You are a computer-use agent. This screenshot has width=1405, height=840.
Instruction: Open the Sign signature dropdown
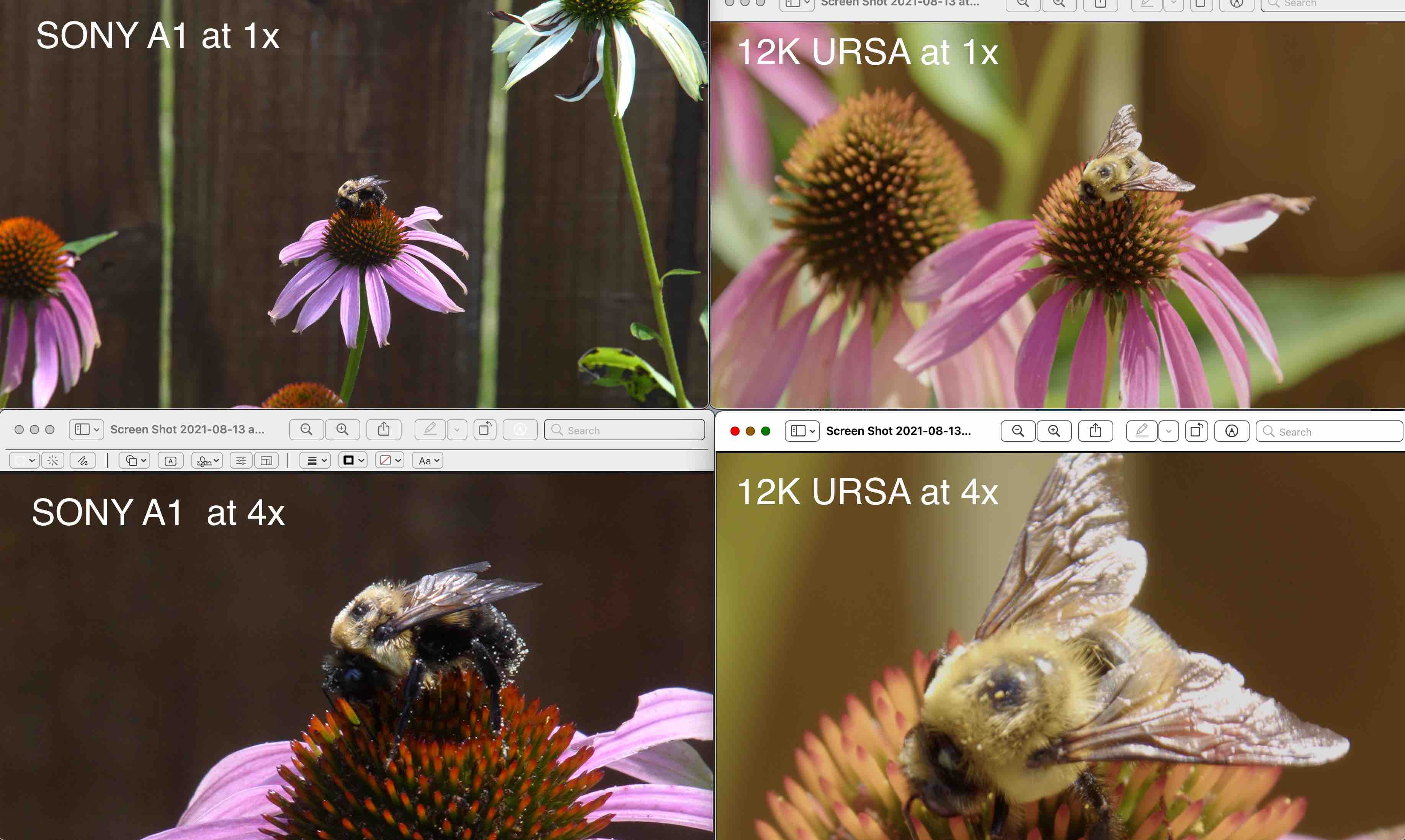point(207,461)
